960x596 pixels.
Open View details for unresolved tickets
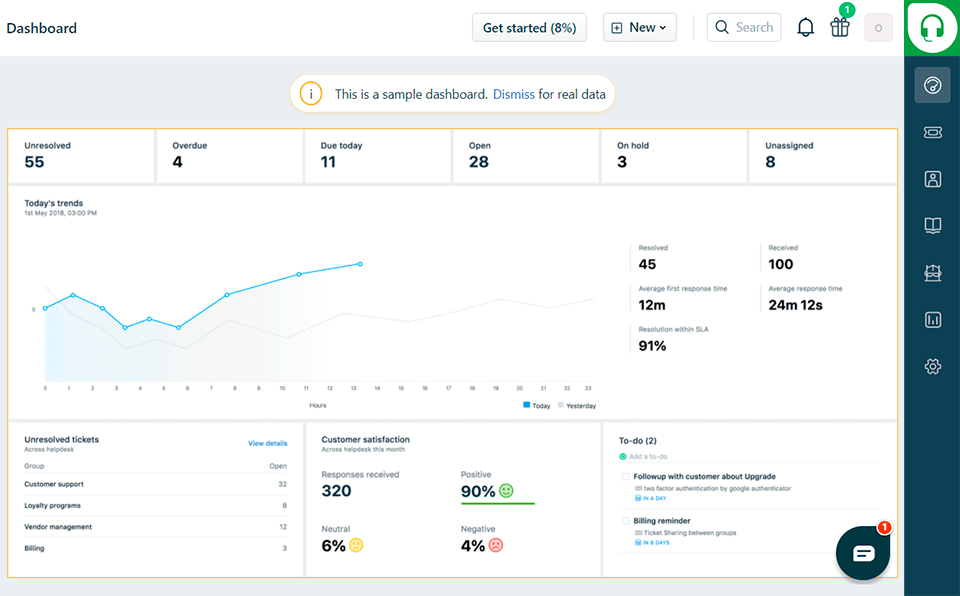tap(268, 442)
